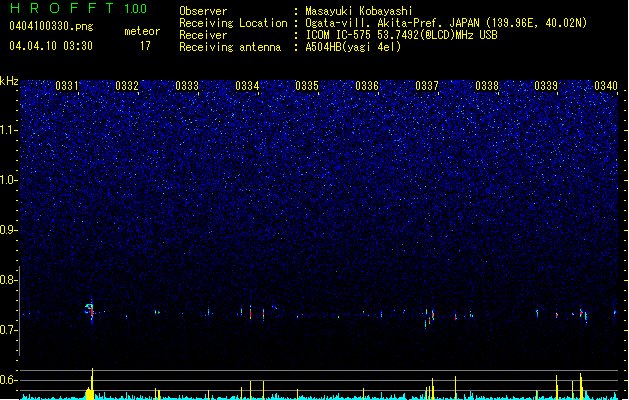Viewport: 629px width, 400px height.
Task: Click the 0334 time marker
Action: 247,86
